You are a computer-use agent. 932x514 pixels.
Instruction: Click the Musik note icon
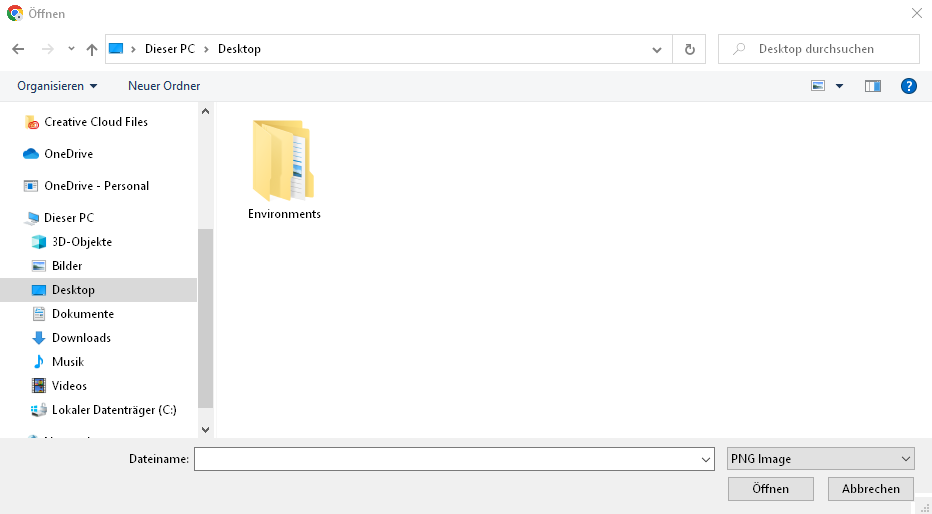[x=39, y=362]
